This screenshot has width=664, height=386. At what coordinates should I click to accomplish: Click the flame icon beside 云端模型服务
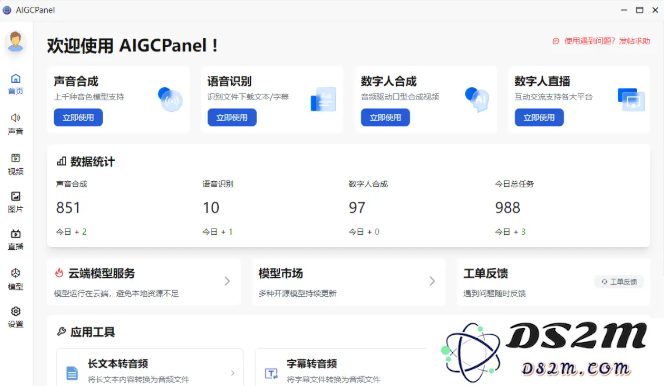(59, 273)
